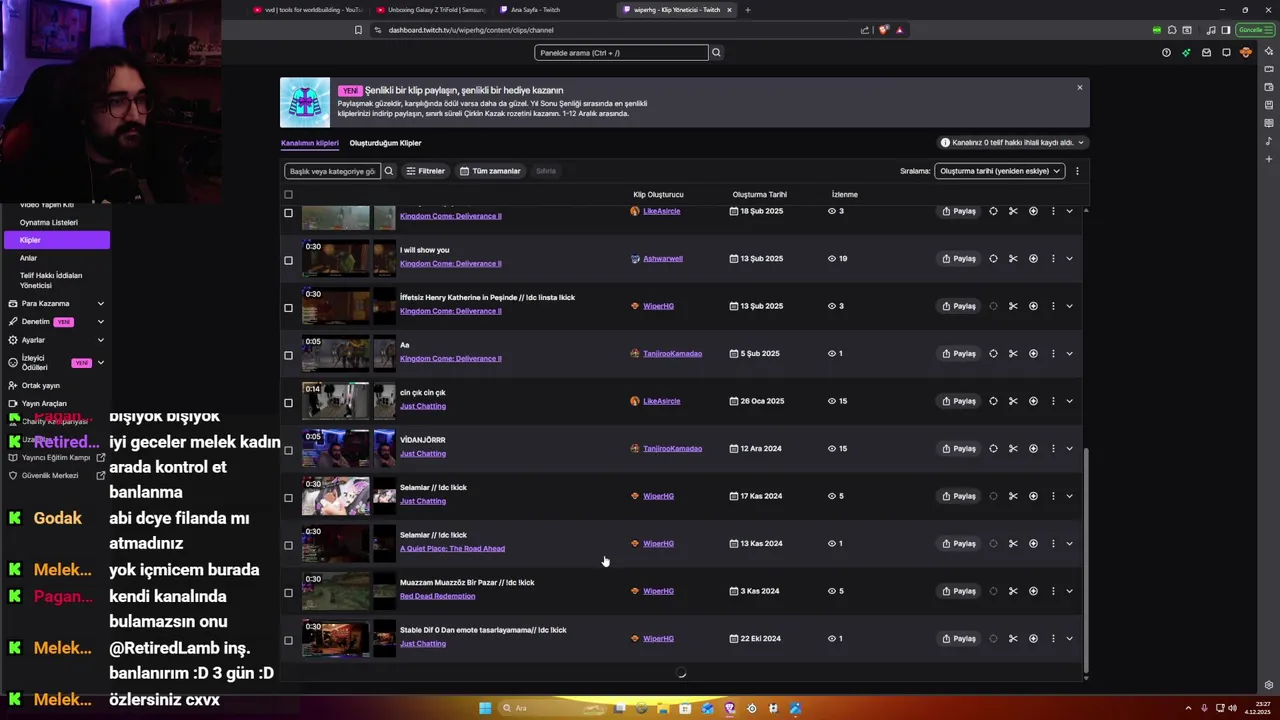Open clip editor scissors for 'cin çık çık'

tap(1013, 401)
